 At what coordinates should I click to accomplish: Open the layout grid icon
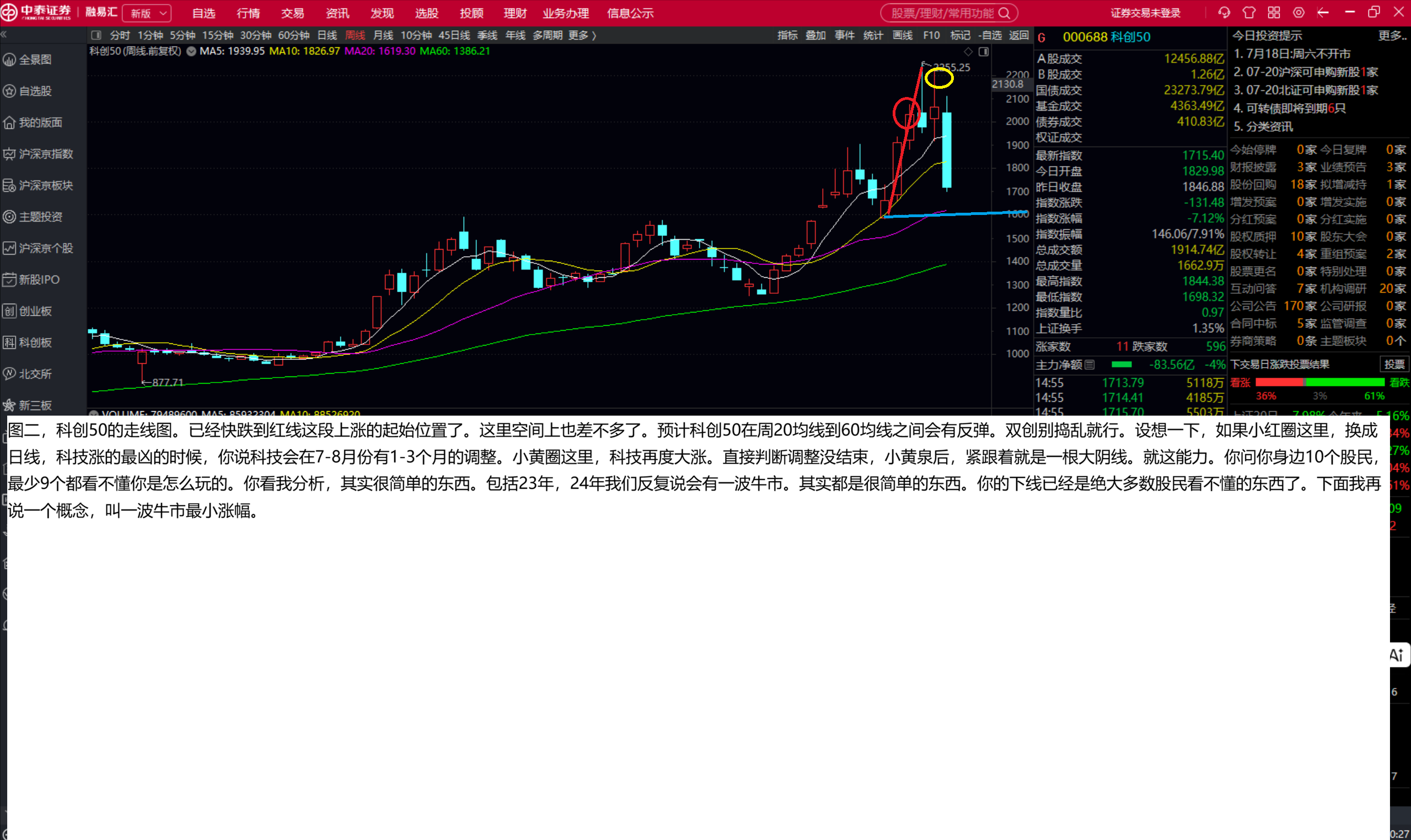point(1274,13)
